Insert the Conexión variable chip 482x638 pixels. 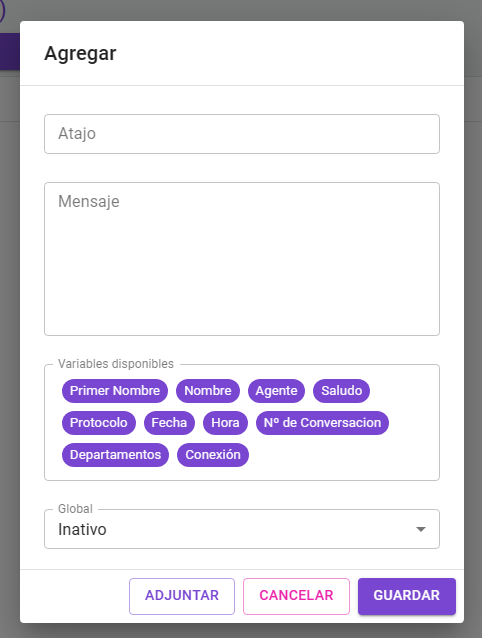[x=213, y=455]
